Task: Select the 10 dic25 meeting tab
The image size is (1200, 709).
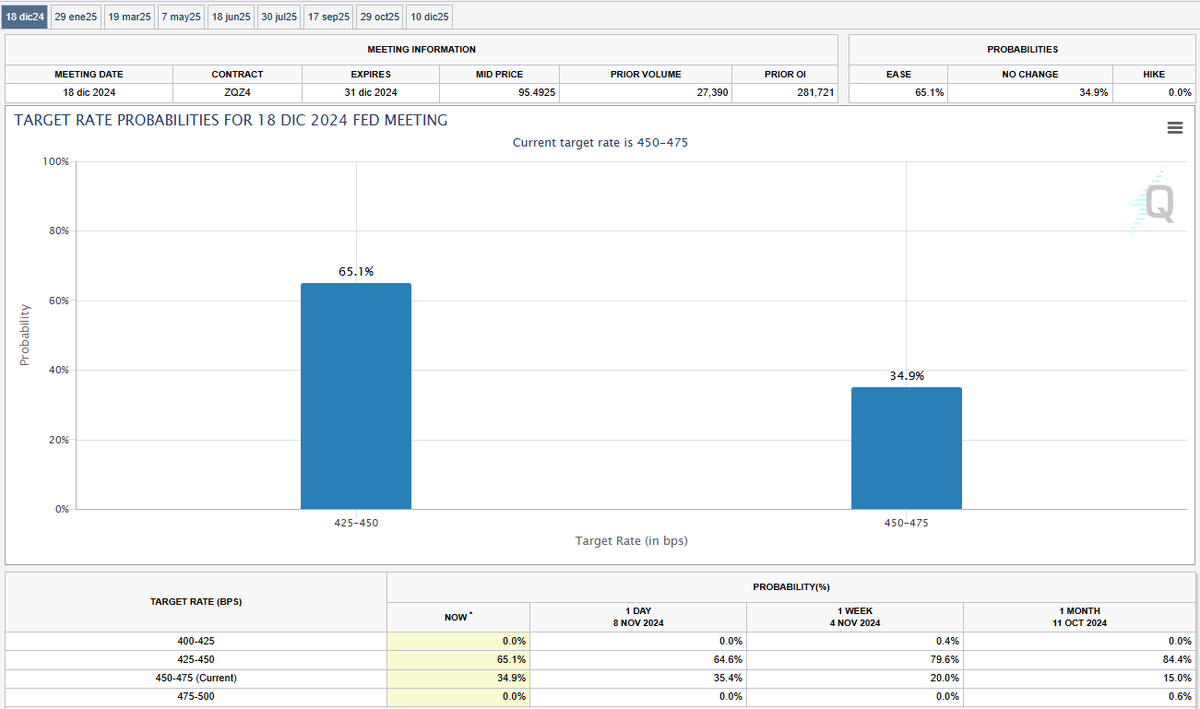Action: [x=430, y=17]
